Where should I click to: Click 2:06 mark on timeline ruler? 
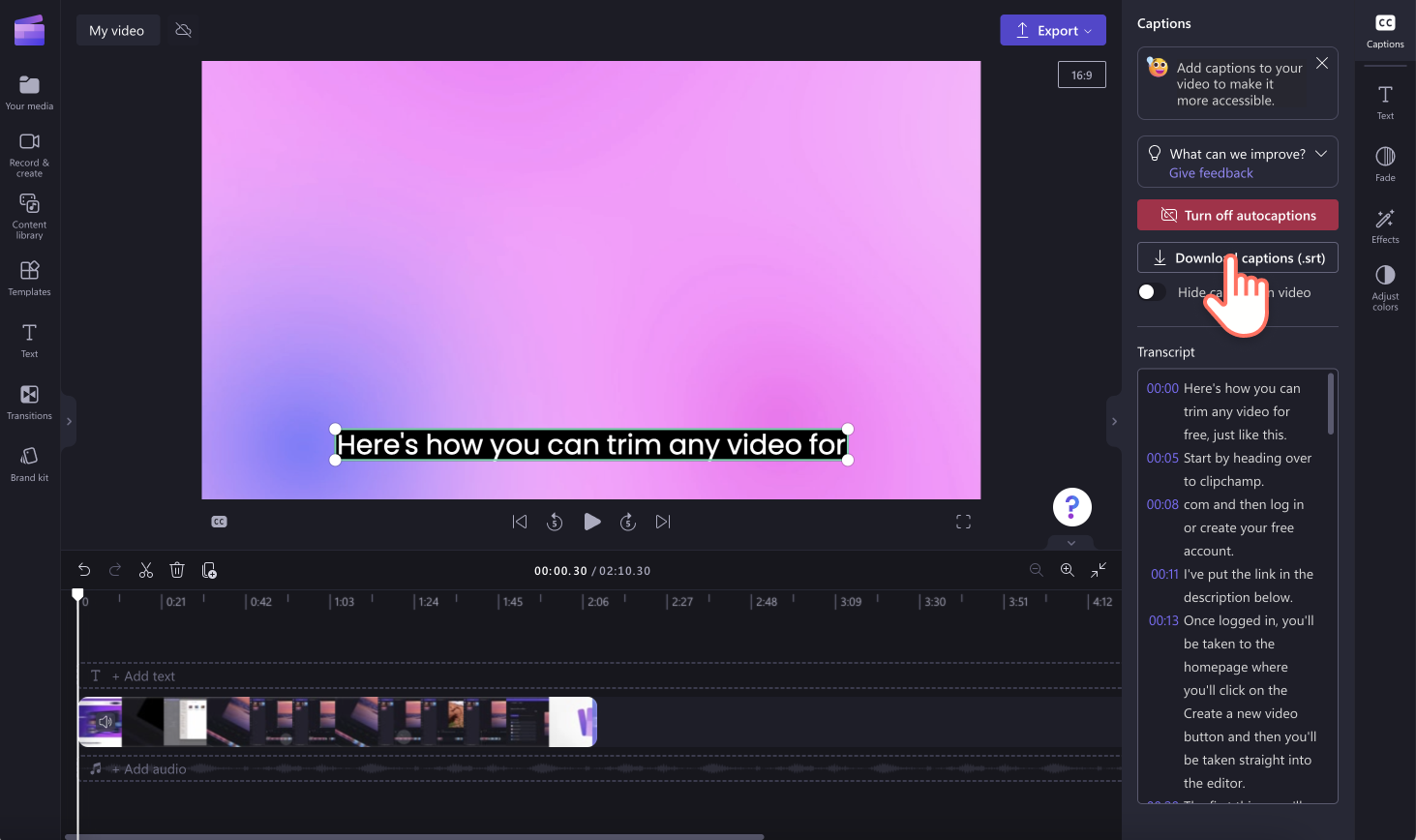(x=598, y=602)
